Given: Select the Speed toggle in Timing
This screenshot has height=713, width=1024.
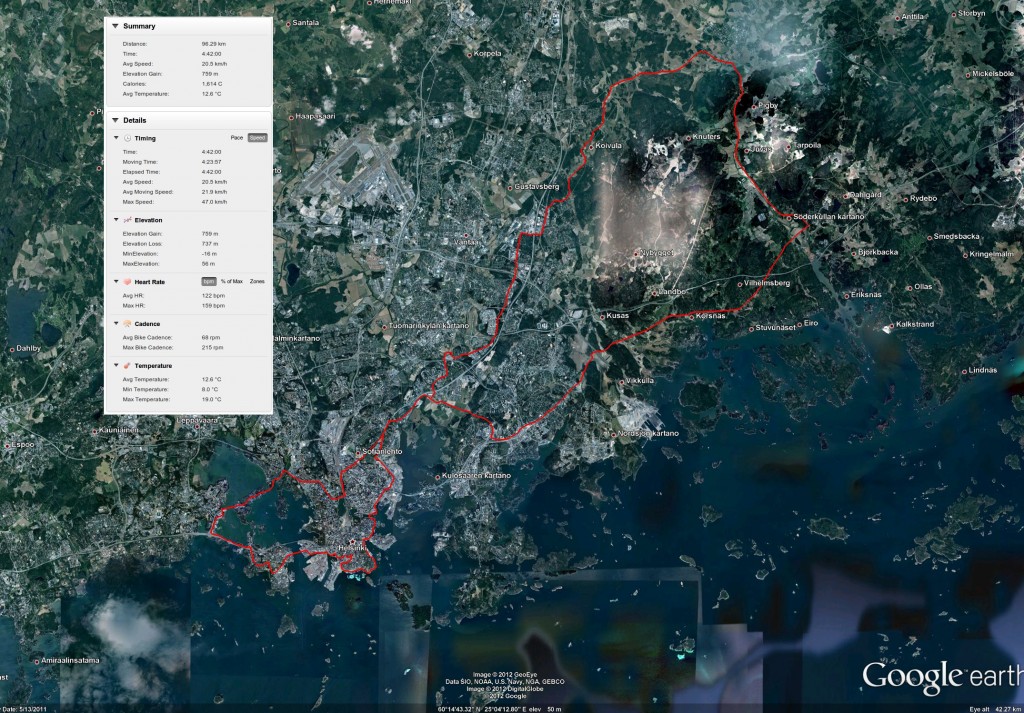Looking at the screenshot, I should point(257,138).
